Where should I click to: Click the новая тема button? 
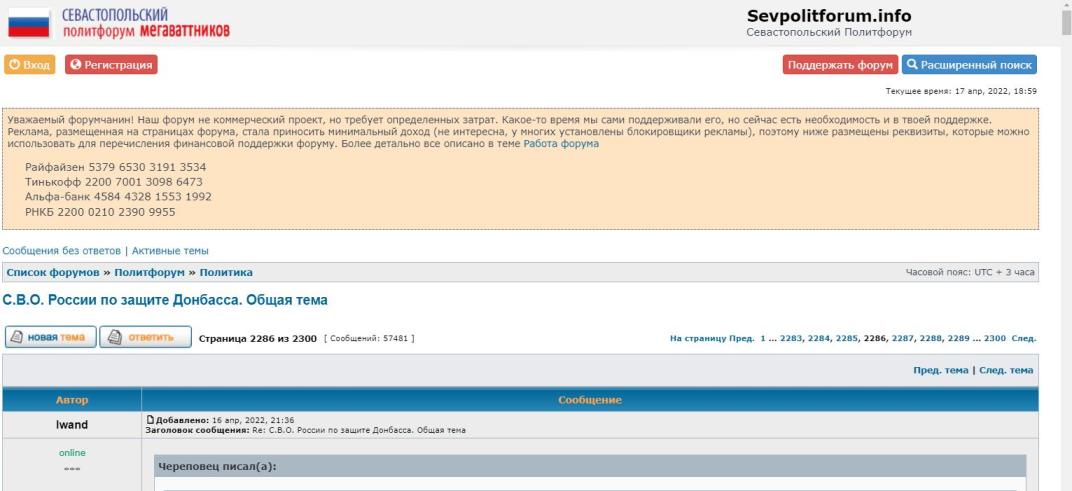point(50,338)
